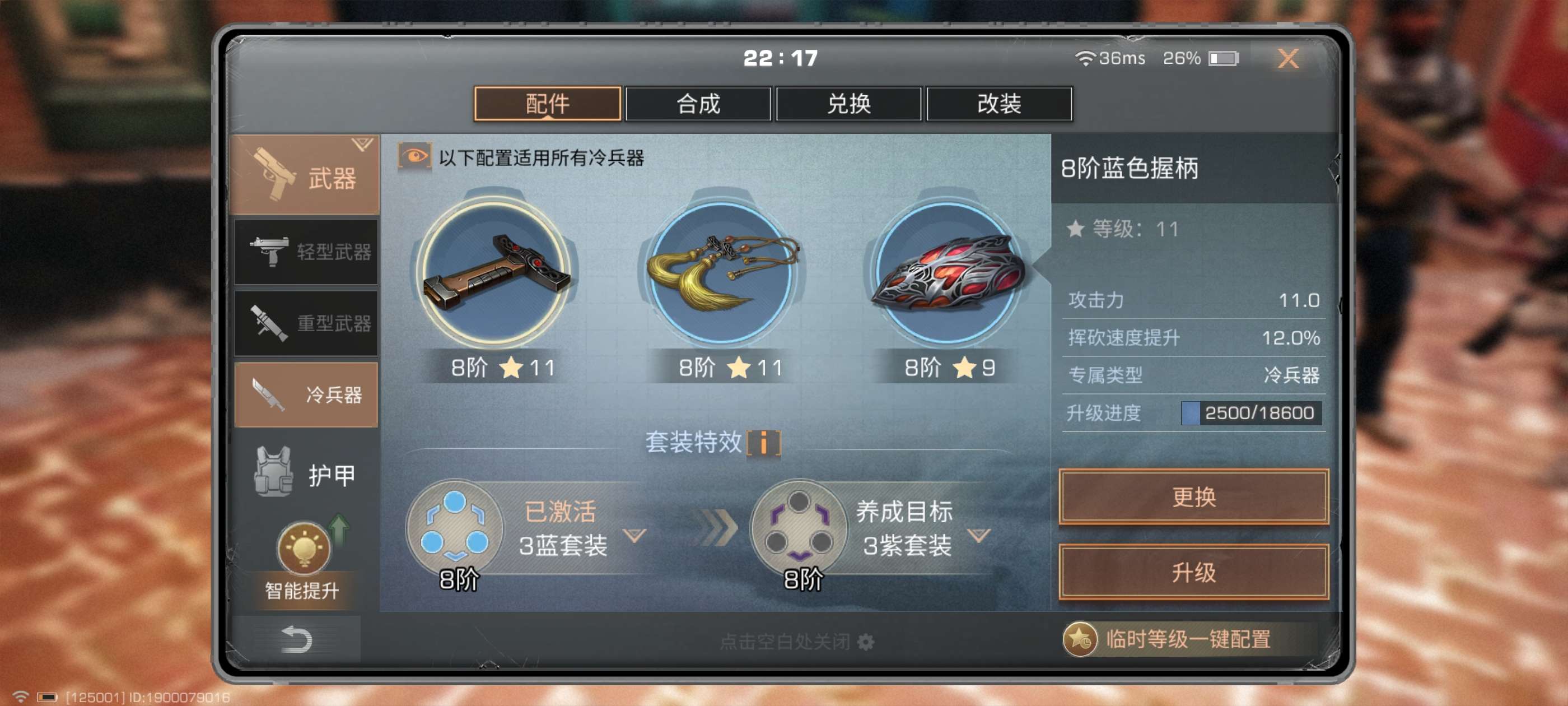Select the 冷兵器 cold weapon category
The image size is (1568, 706).
point(306,394)
